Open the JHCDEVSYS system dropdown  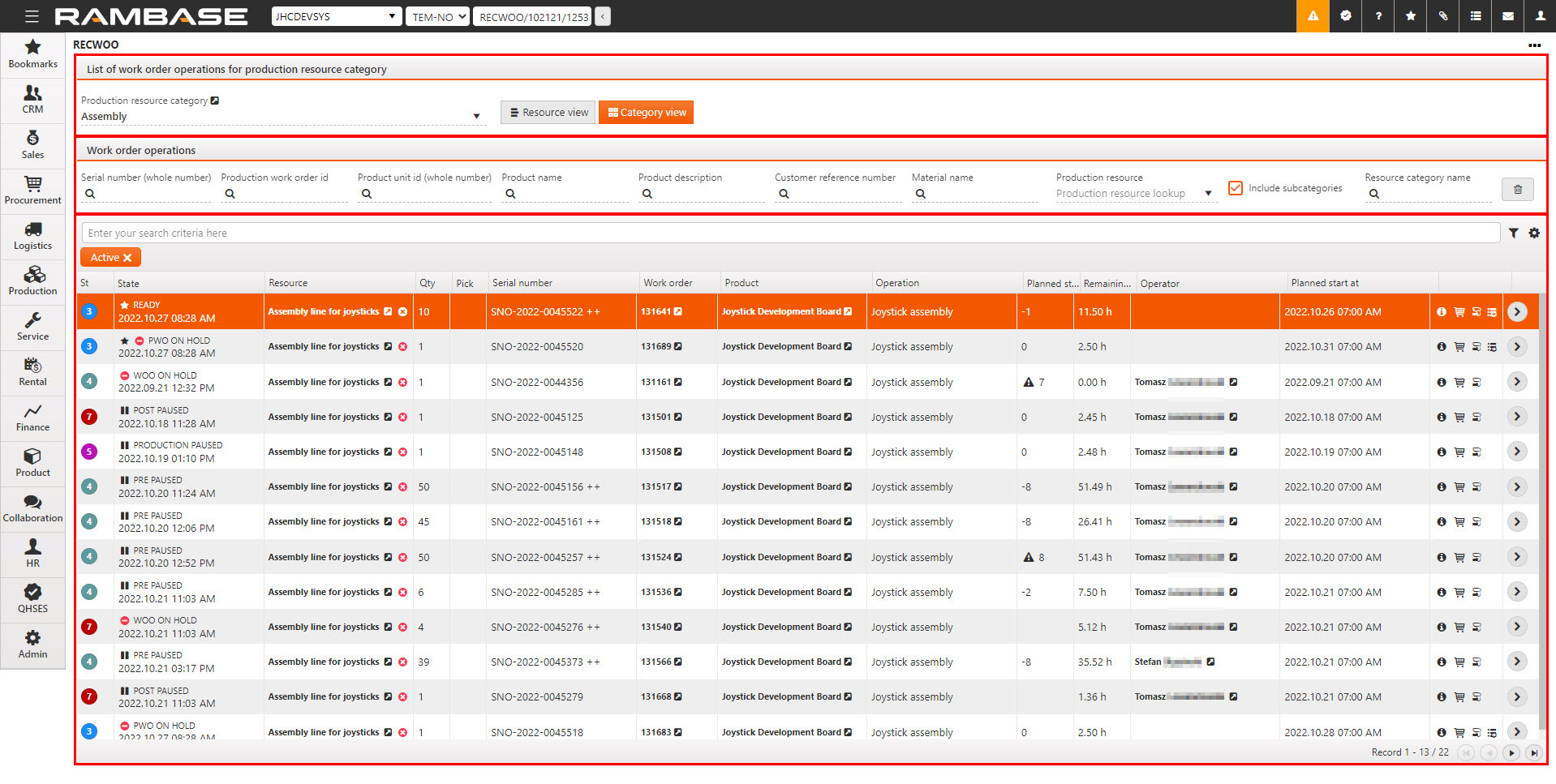pyautogui.click(x=337, y=16)
